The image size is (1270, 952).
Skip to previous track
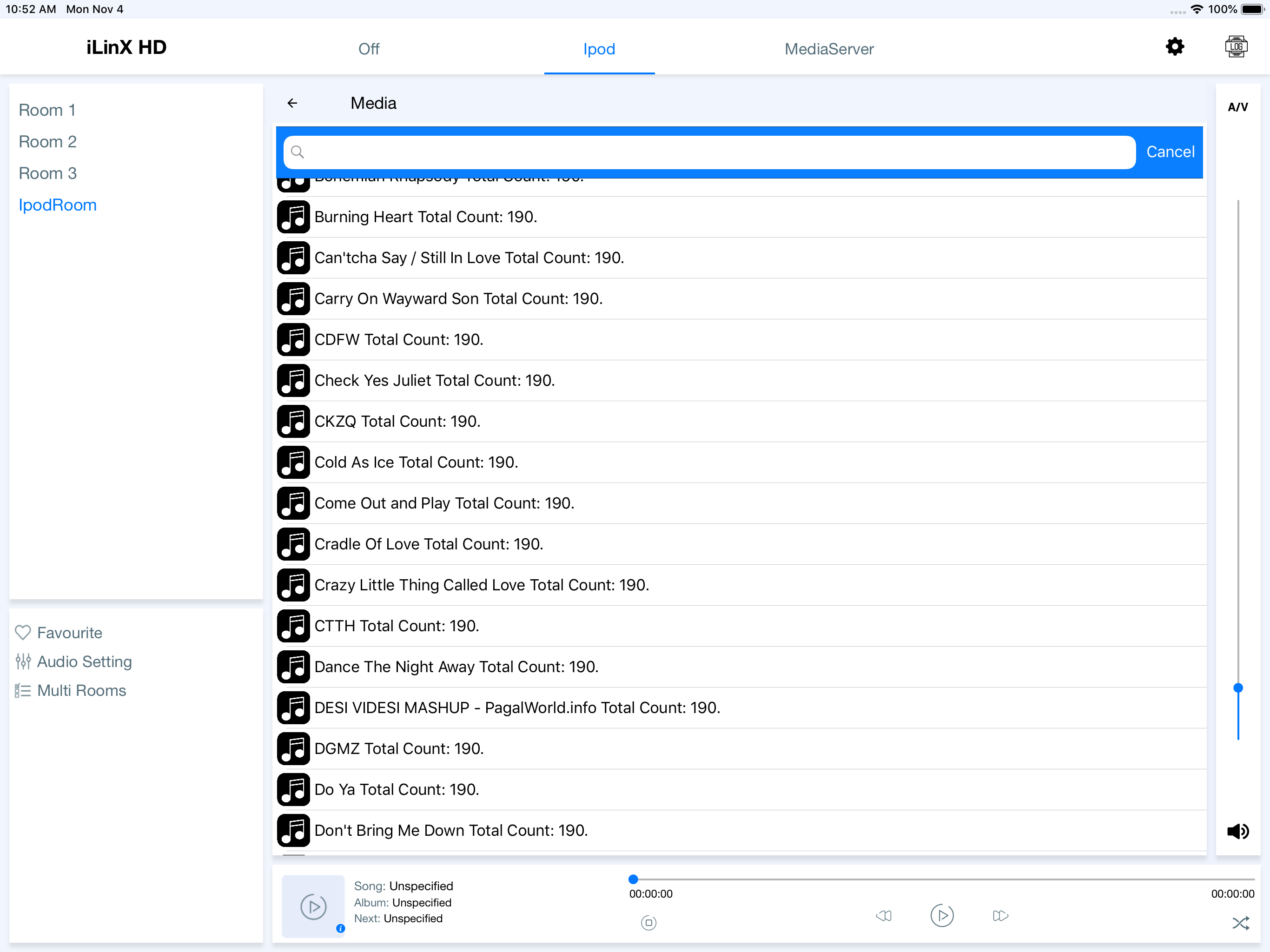[884, 915]
